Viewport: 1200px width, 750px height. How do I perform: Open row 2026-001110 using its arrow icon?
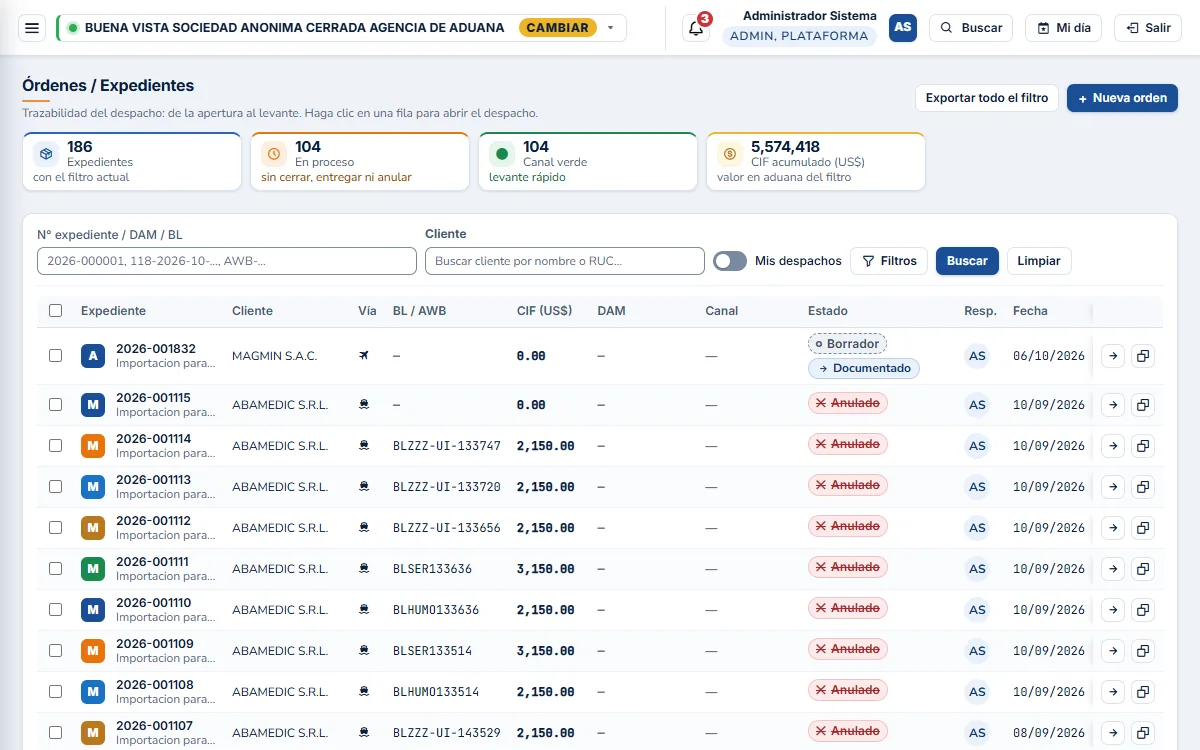pos(1113,610)
